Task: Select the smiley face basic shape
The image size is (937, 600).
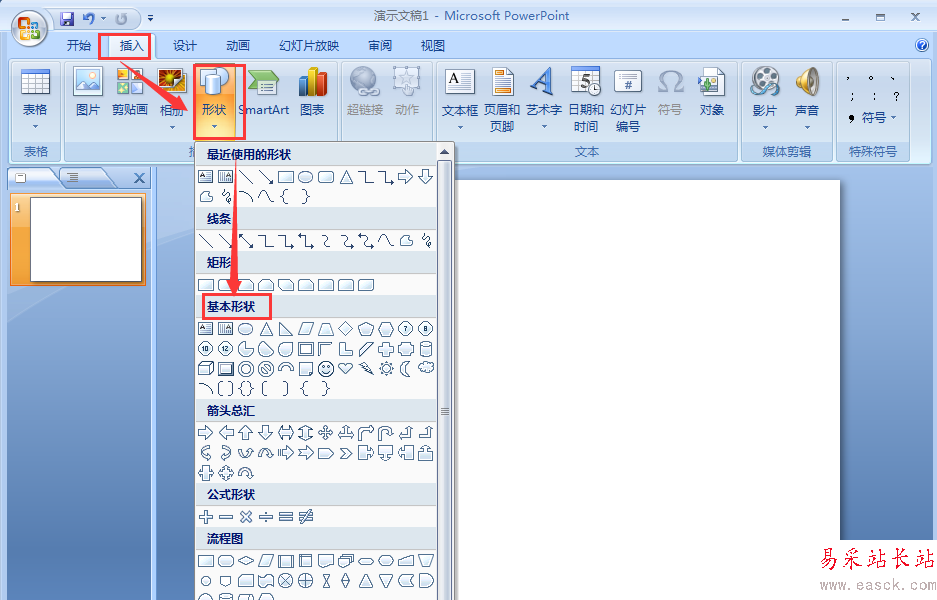Action: pyautogui.click(x=326, y=369)
